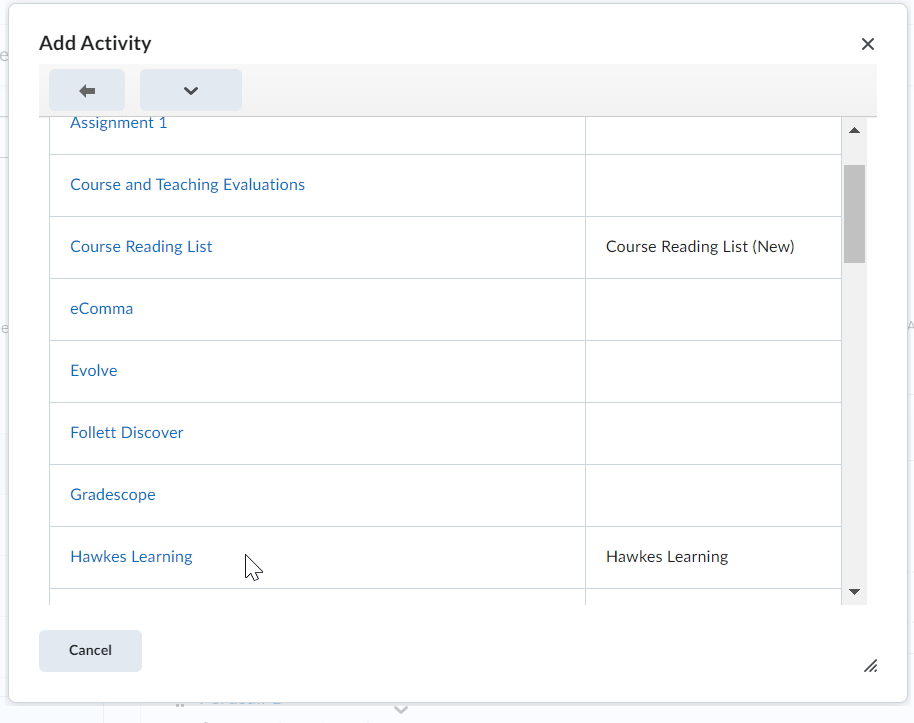Open the Evolve activity link
This screenshot has height=723, width=914.
[94, 371]
